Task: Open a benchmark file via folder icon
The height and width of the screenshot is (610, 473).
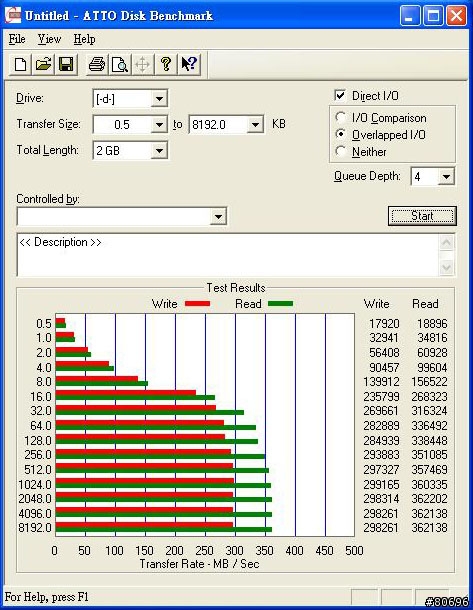Action: click(x=43, y=64)
